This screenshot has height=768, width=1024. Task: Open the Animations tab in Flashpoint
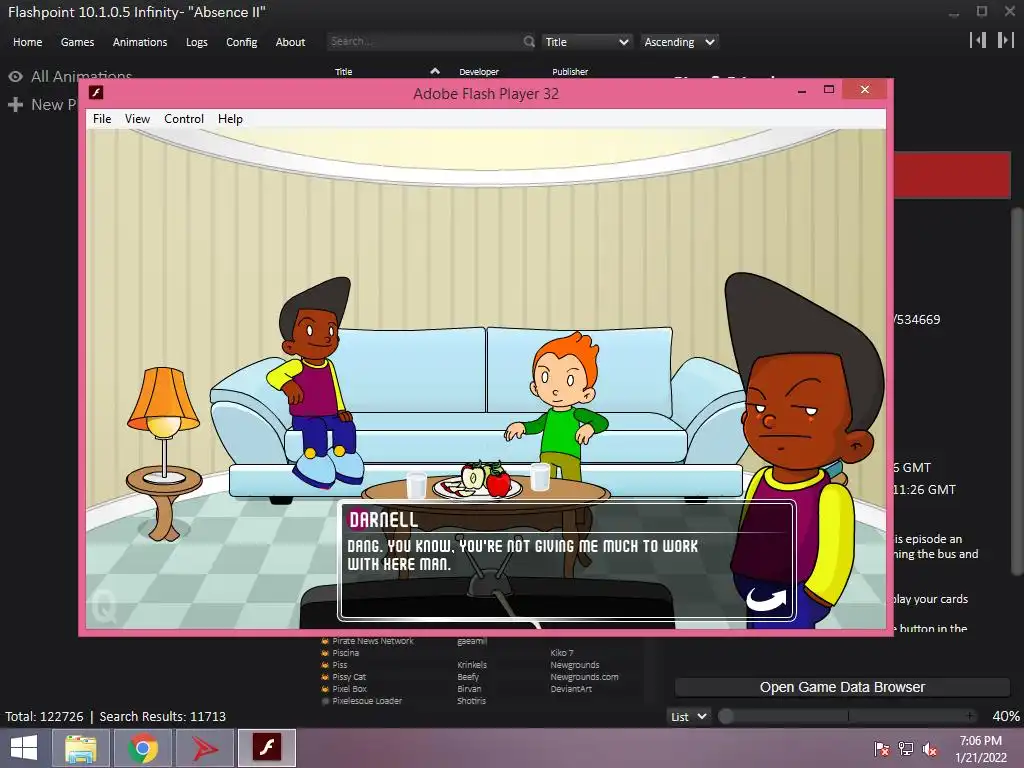click(x=140, y=42)
